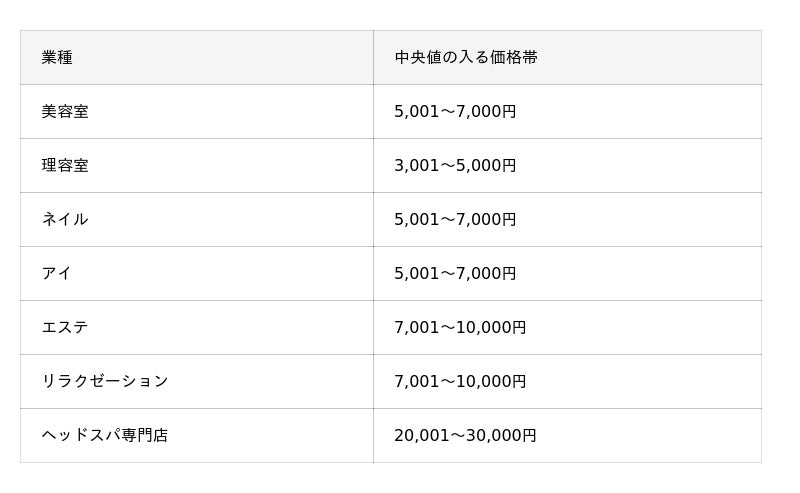Image resolution: width=800 pixels, height=493 pixels.
Task: Select the ヘッドスパ専門店 row label
Action: click(x=105, y=435)
